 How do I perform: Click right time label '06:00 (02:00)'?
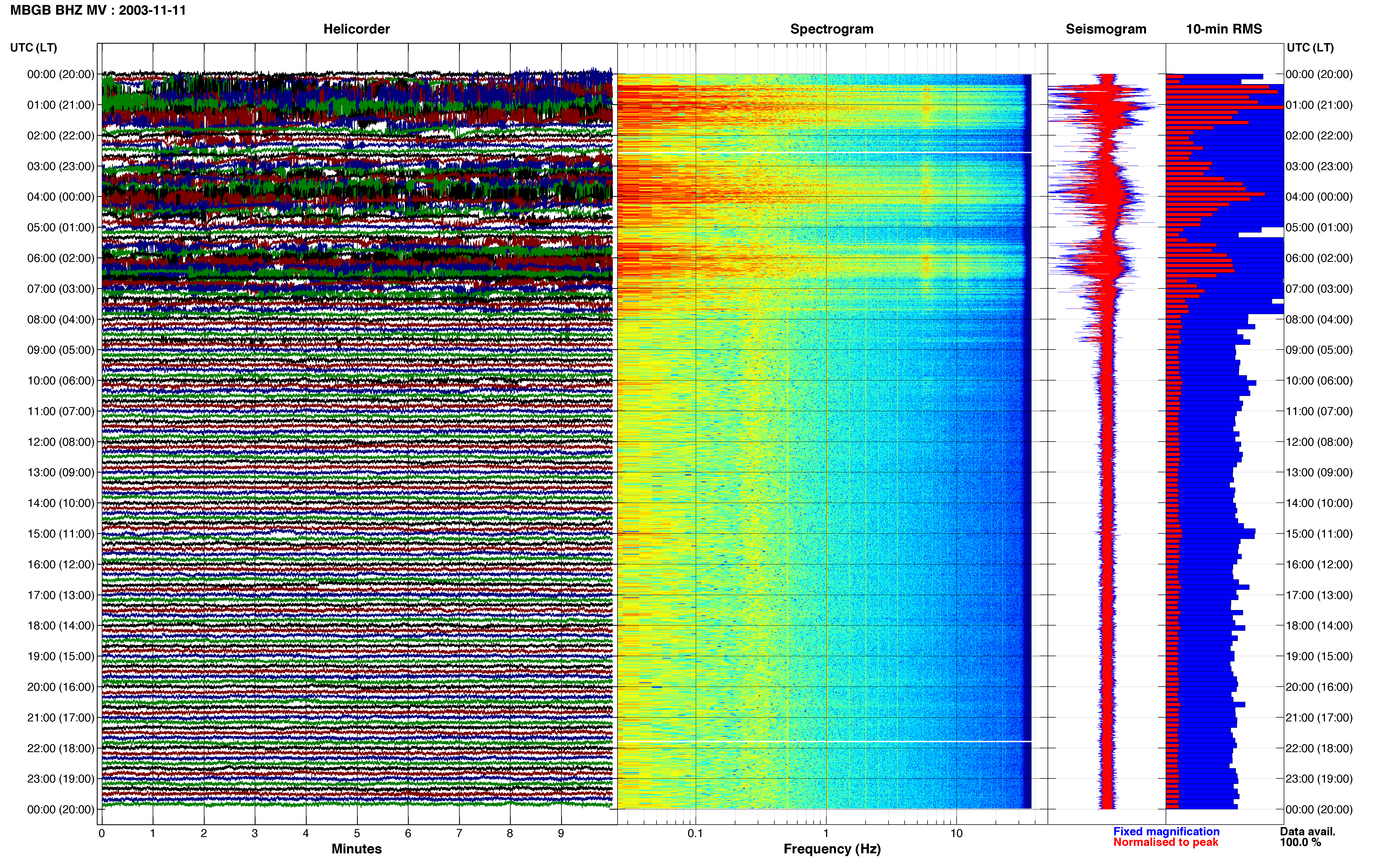click(x=1319, y=258)
